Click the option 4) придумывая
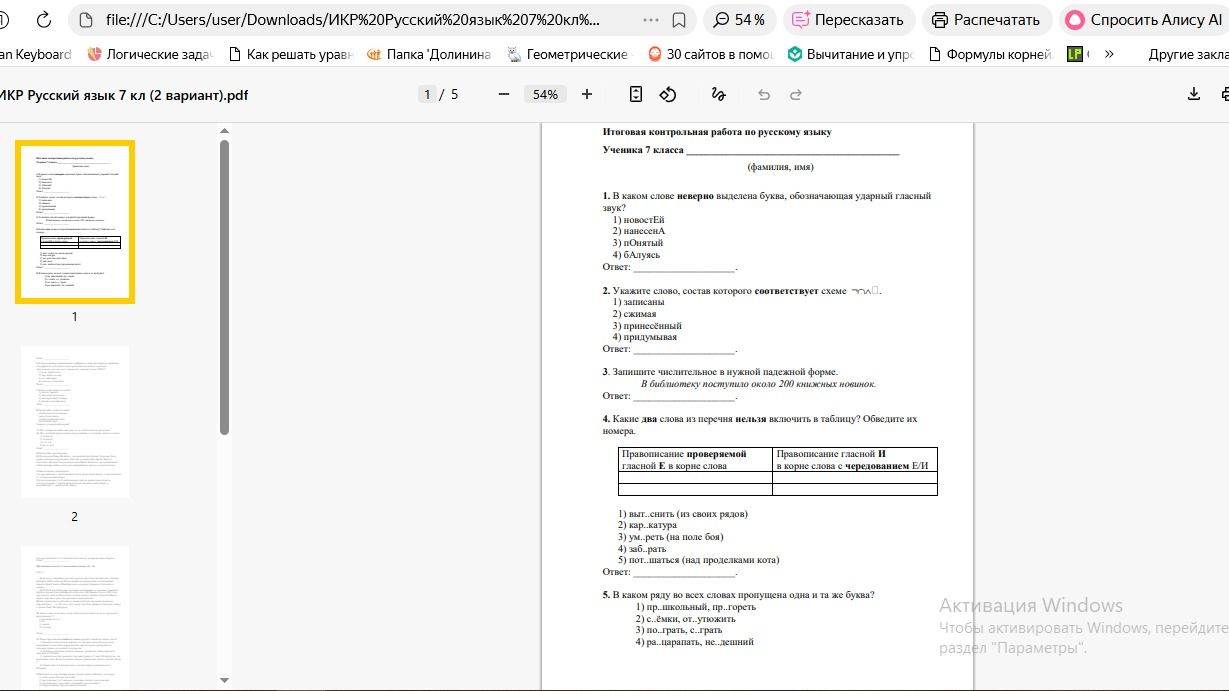 pos(645,337)
